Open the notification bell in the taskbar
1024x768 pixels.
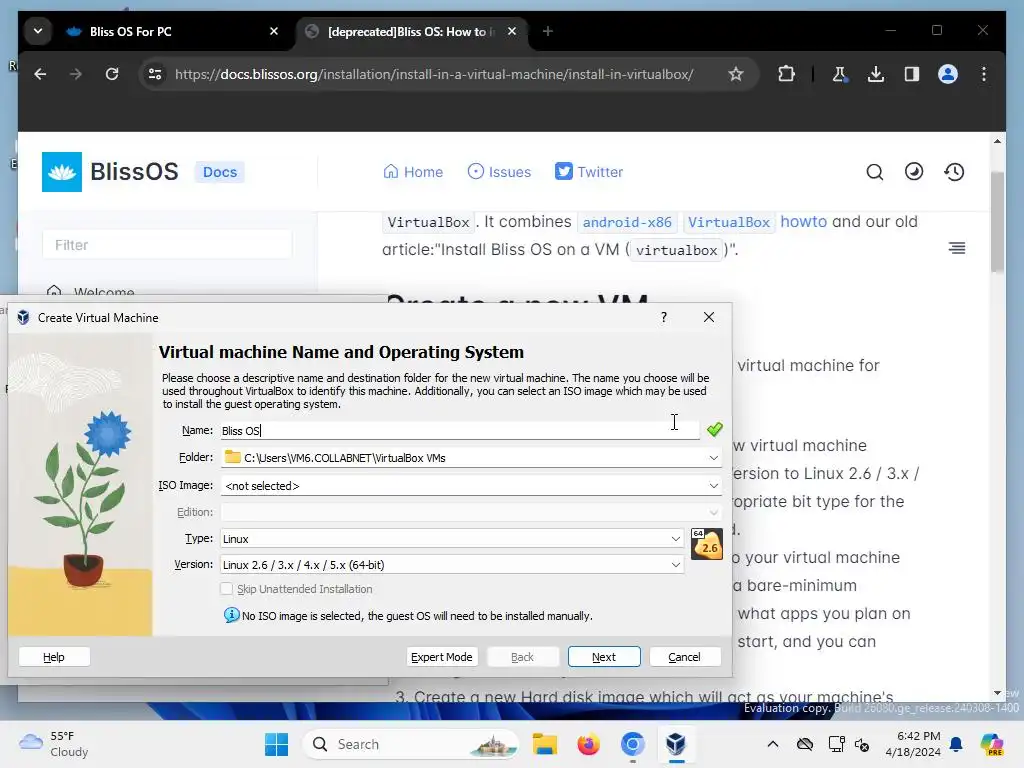click(x=956, y=744)
